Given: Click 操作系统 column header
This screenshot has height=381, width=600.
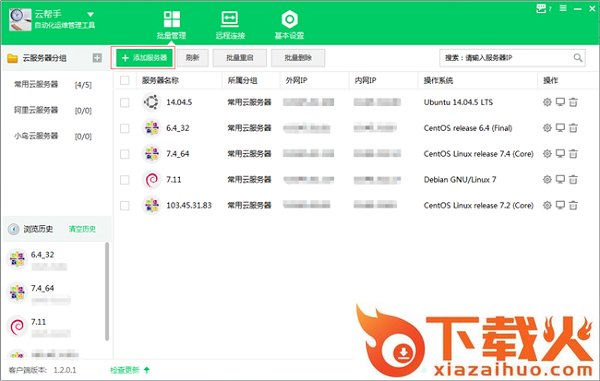Looking at the screenshot, I should pos(438,80).
